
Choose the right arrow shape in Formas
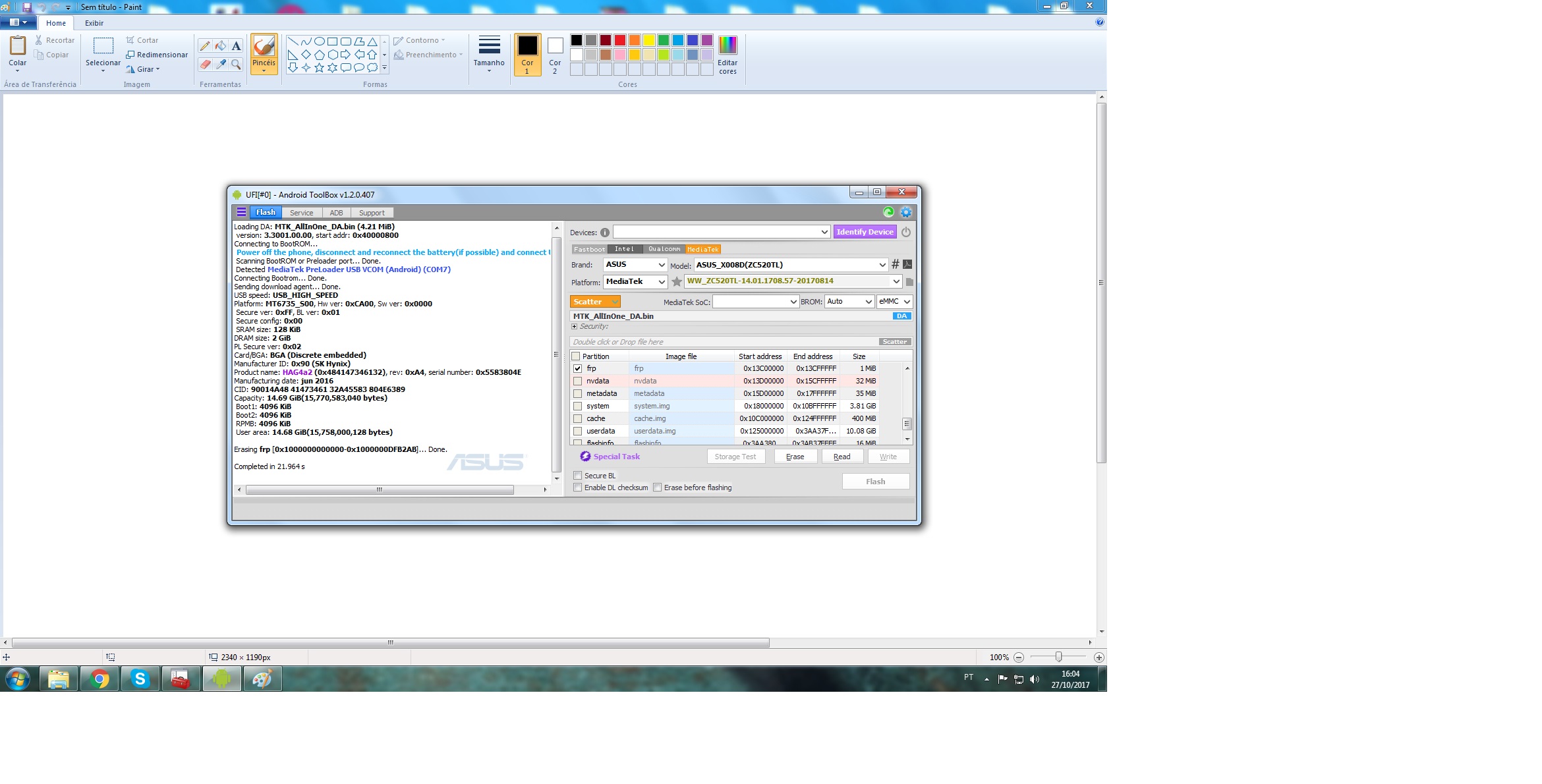[x=345, y=54]
